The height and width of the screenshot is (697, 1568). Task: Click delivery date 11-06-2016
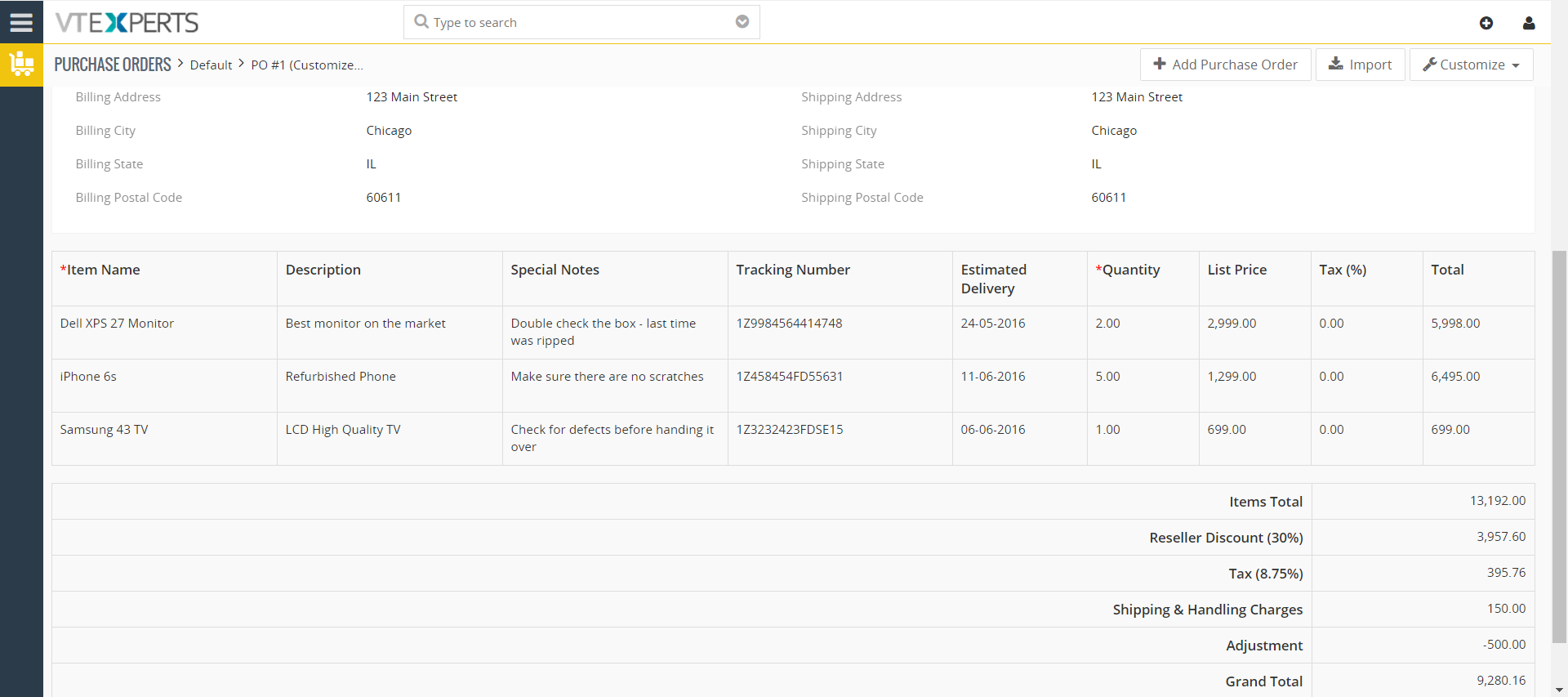[992, 377]
